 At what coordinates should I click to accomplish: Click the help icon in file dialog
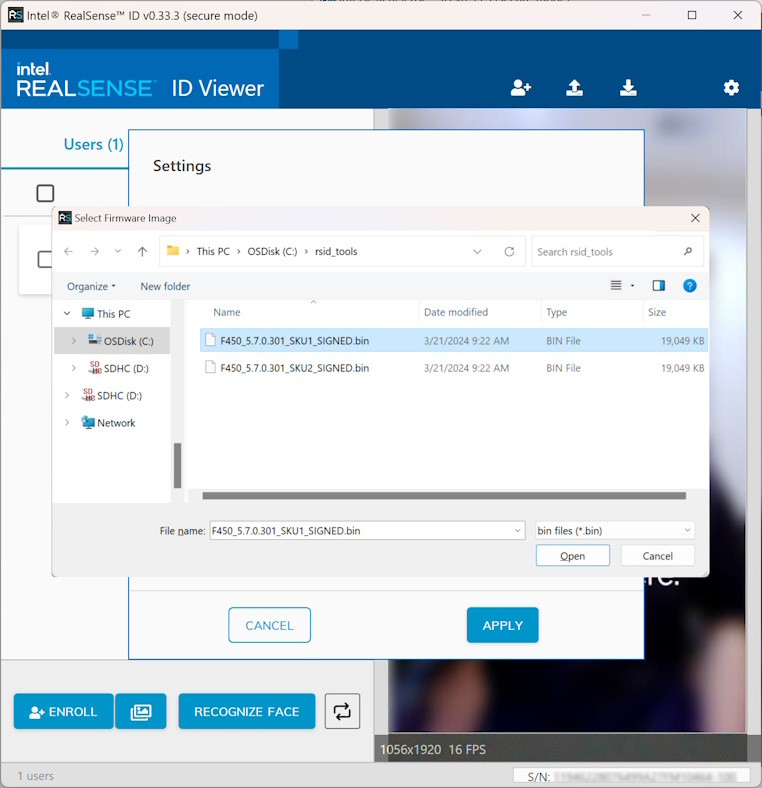(689, 286)
